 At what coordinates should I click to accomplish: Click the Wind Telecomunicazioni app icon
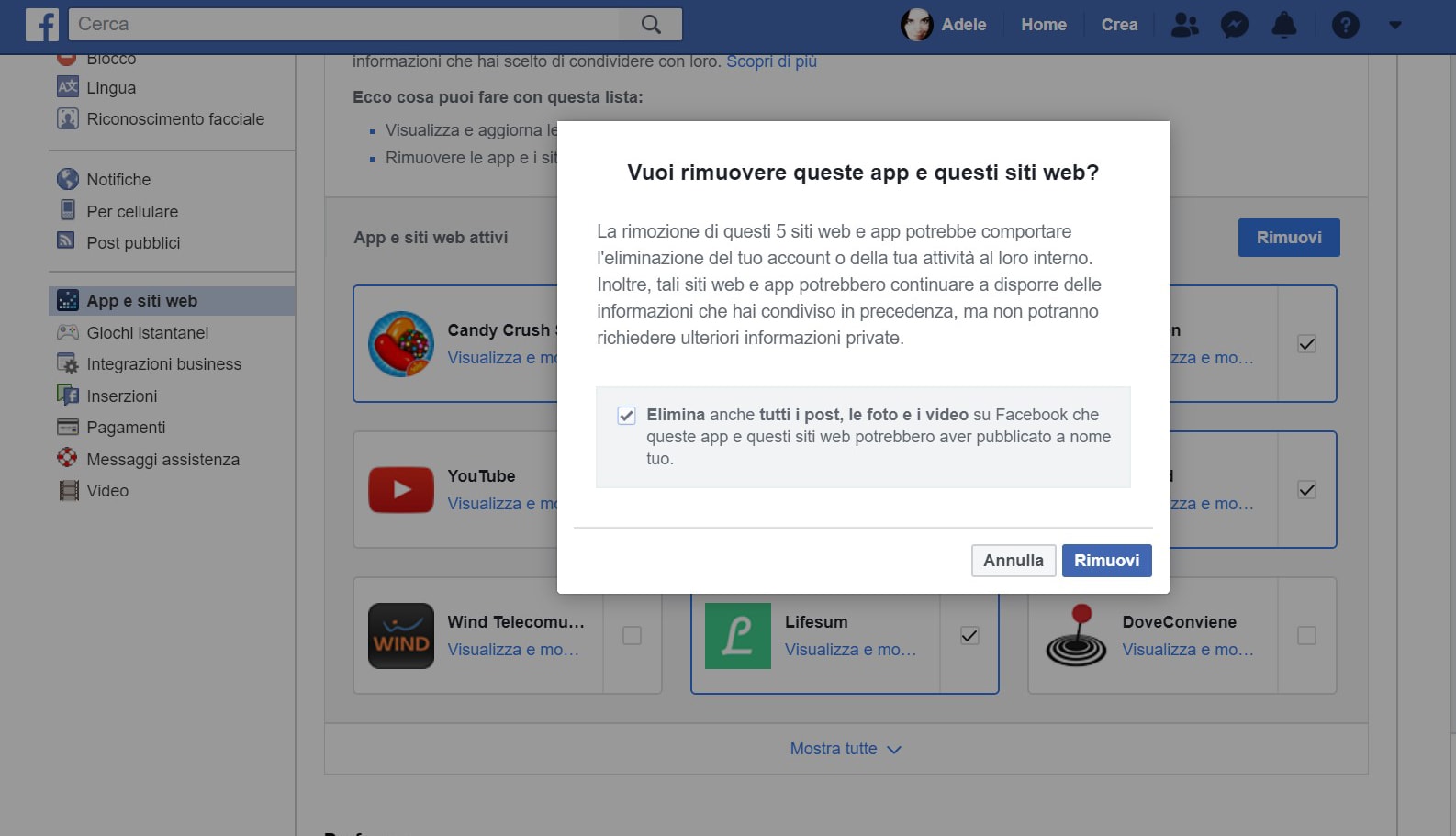coord(401,636)
